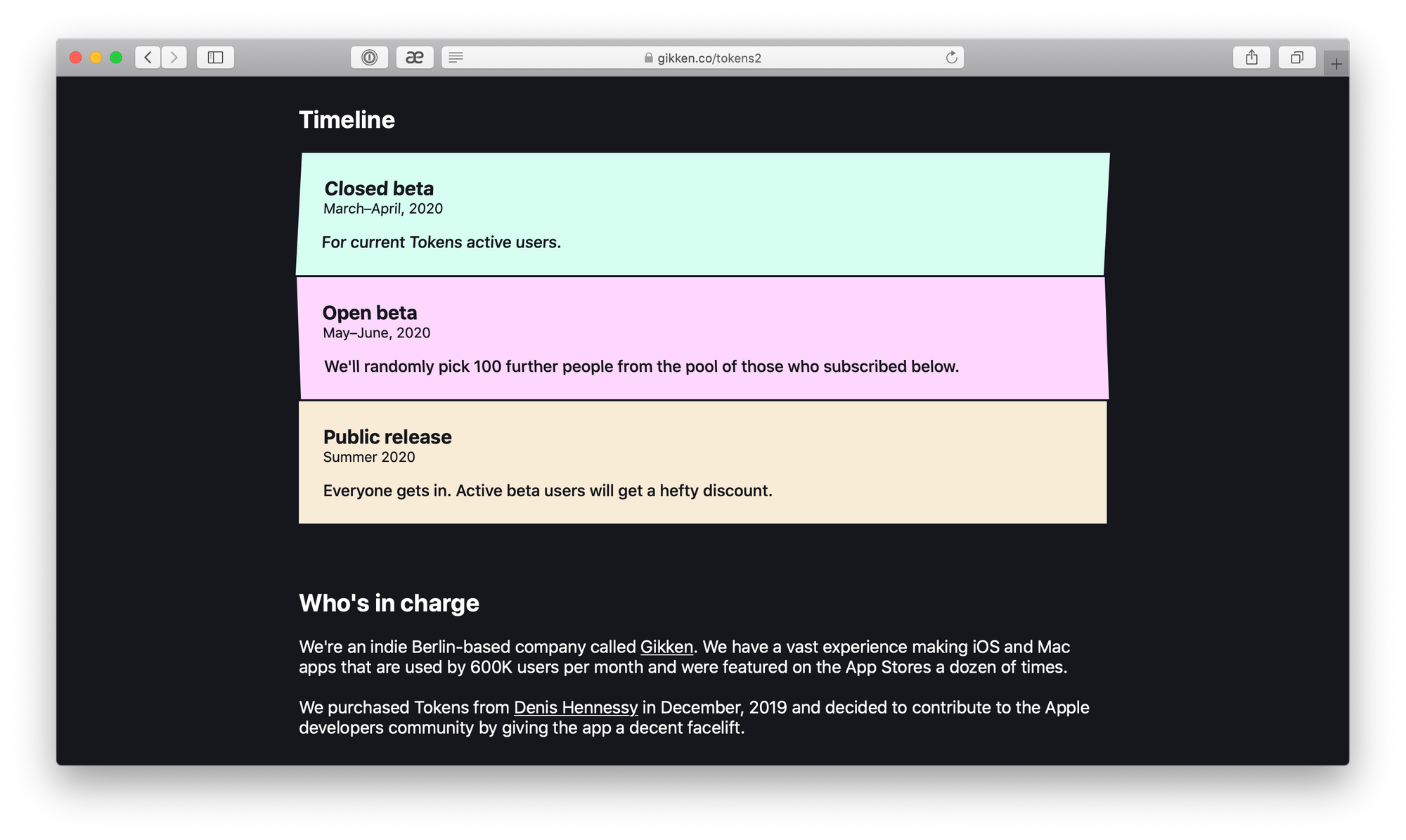
Task: Reload the page with the refresh icon
Action: click(951, 58)
